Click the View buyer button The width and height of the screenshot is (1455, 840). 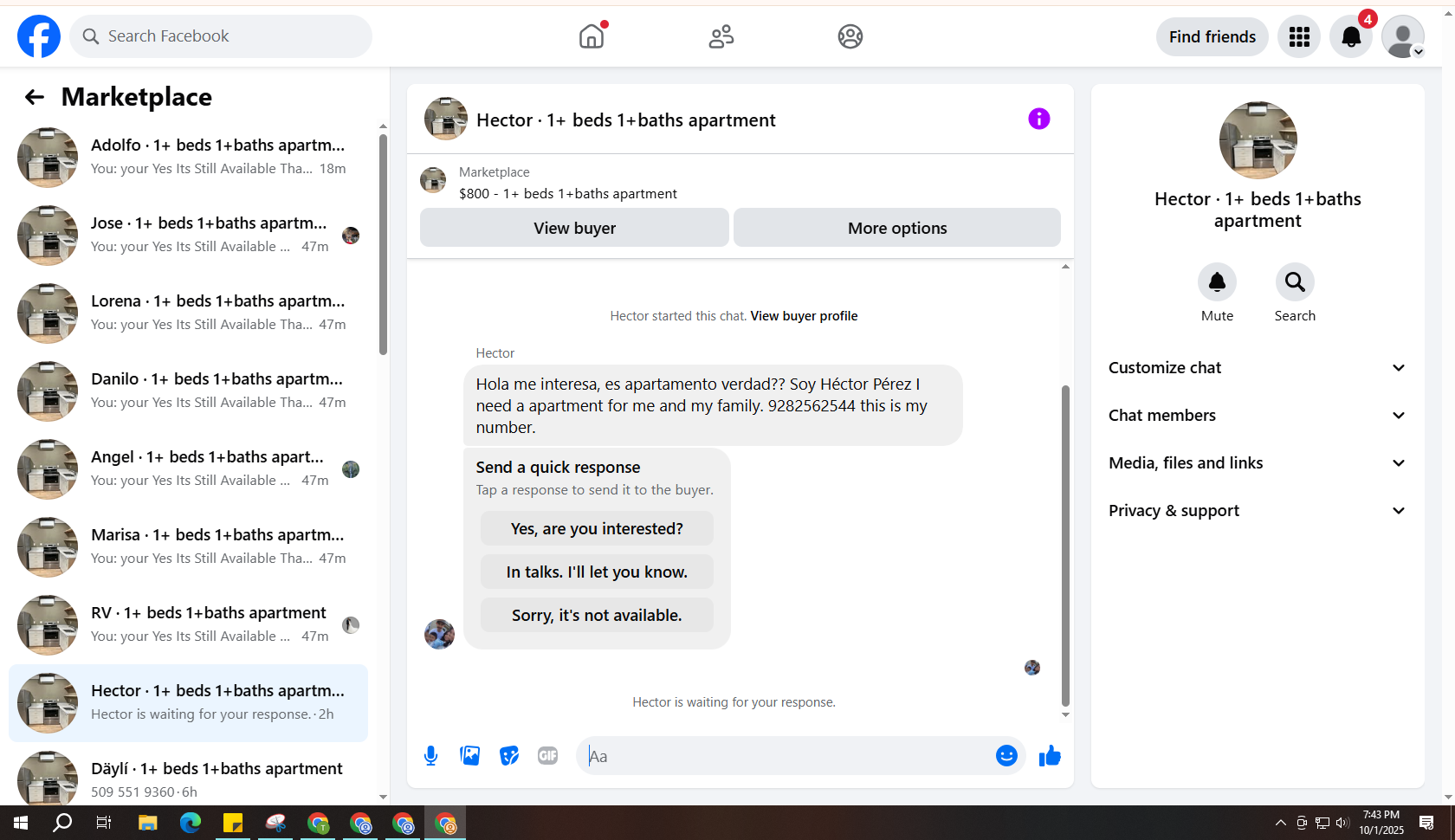pos(574,228)
